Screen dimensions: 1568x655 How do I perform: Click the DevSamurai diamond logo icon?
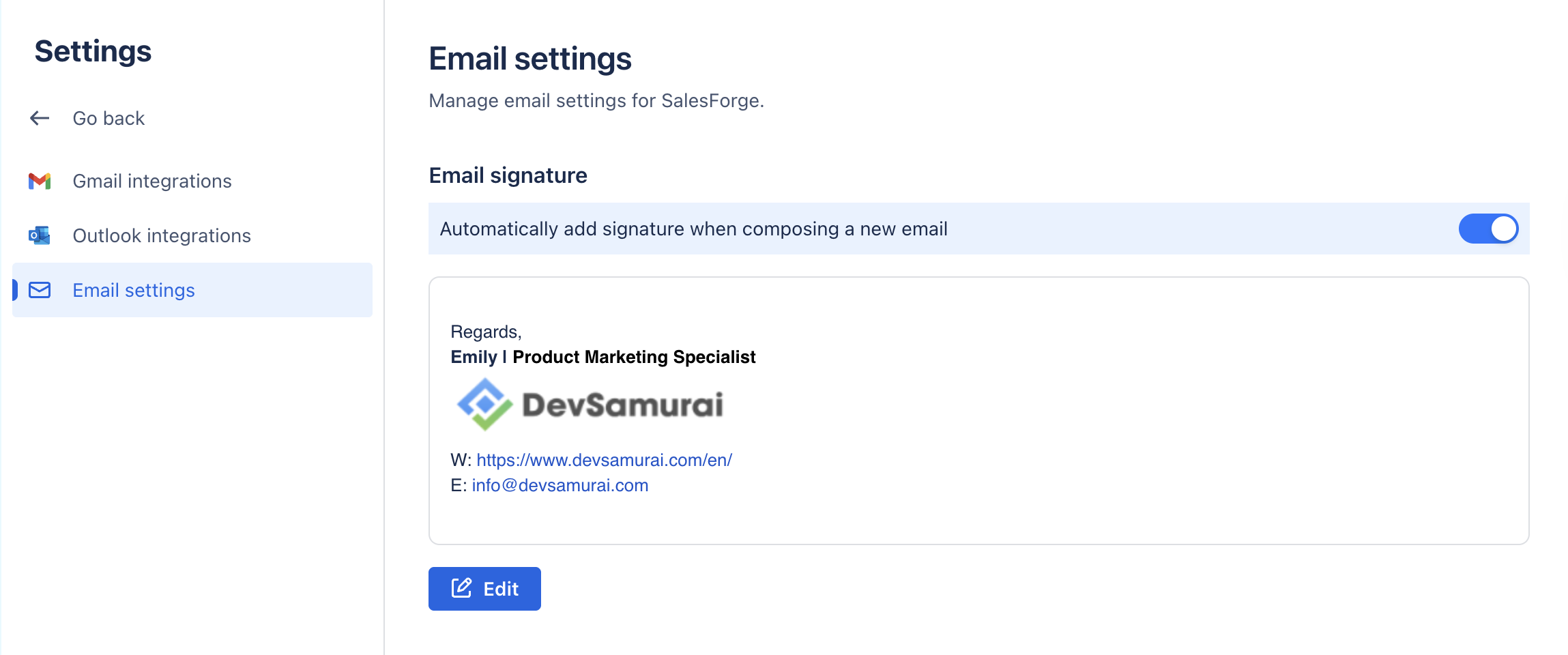(484, 404)
